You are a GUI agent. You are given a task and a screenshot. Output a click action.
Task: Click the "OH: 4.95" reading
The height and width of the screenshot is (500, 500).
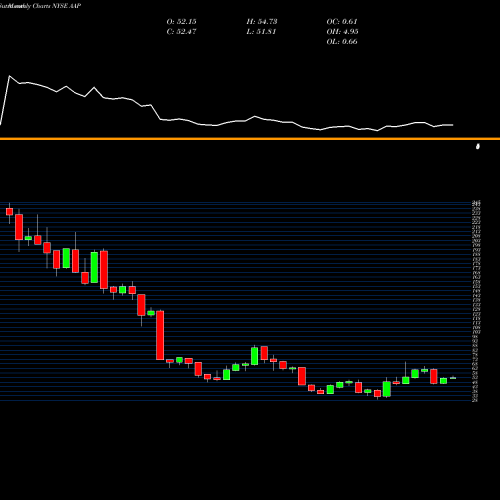pyautogui.click(x=342, y=32)
